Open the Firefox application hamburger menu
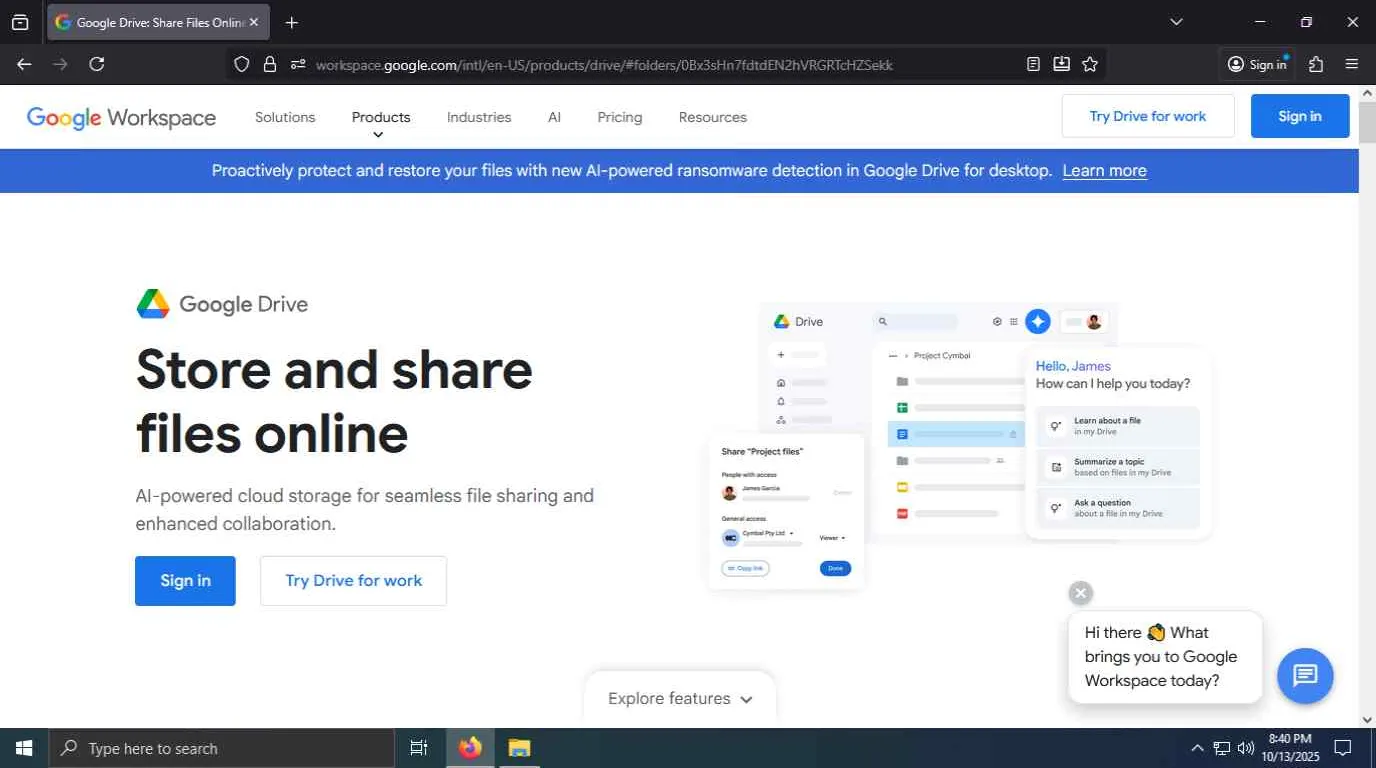The height and width of the screenshot is (768, 1376). 1352,64
